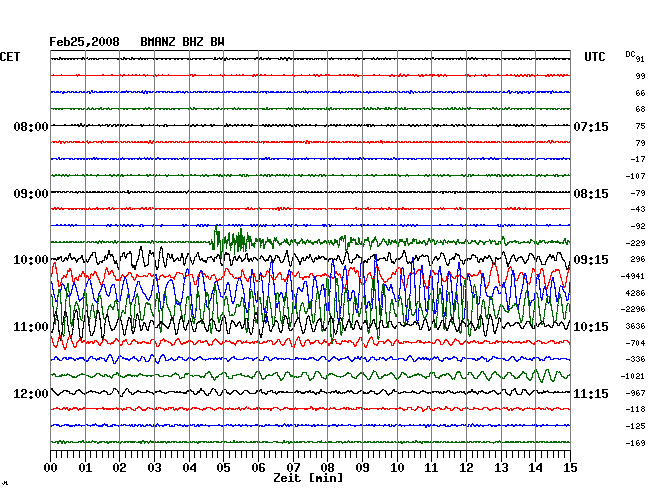Click the DC value 99
This screenshot has width=650, height=494.
coord(640,76)
